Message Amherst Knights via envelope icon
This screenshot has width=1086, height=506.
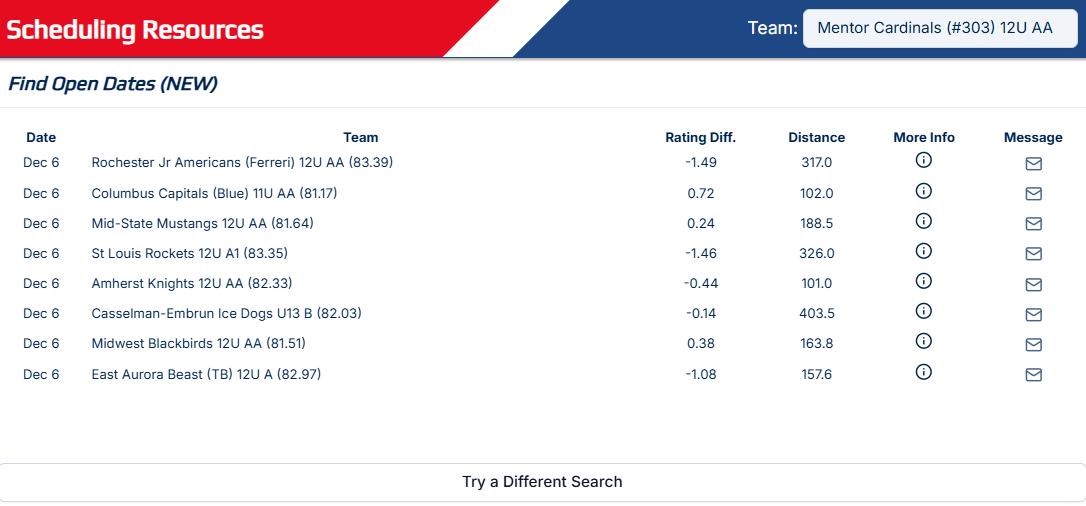click(1033, 284)
